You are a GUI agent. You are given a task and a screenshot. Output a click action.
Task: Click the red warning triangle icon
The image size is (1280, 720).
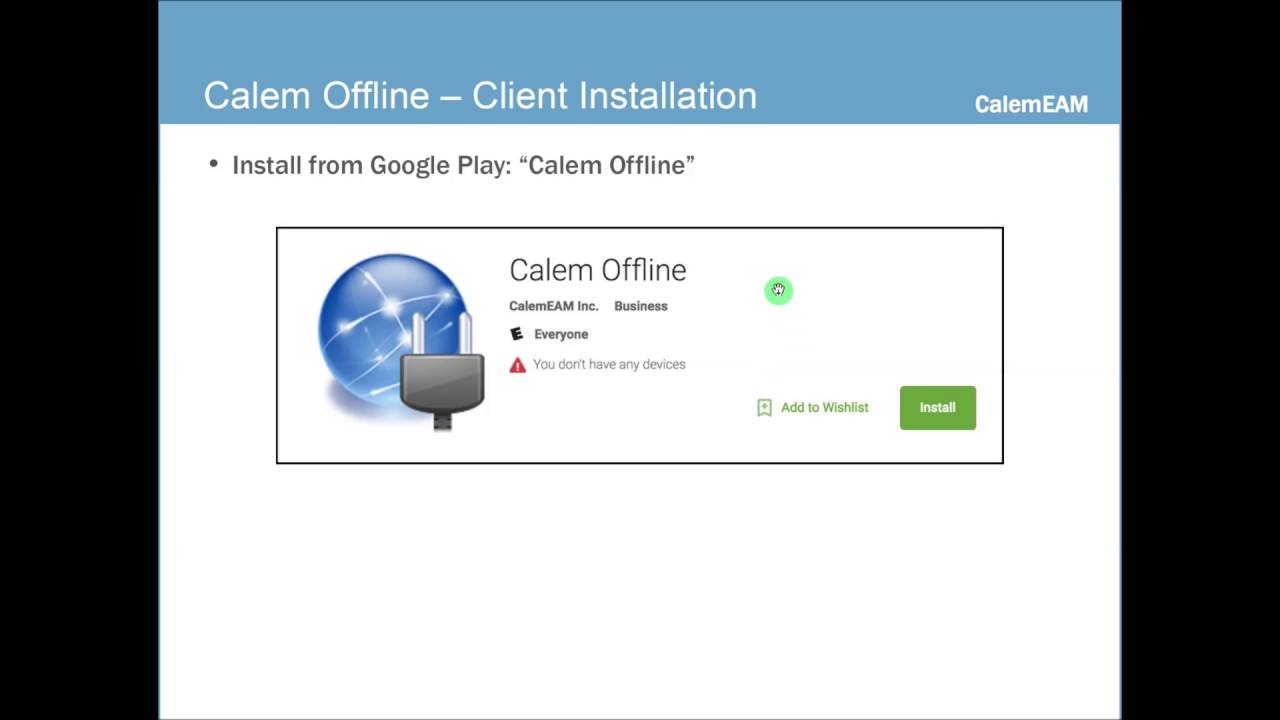pos(517,365)
